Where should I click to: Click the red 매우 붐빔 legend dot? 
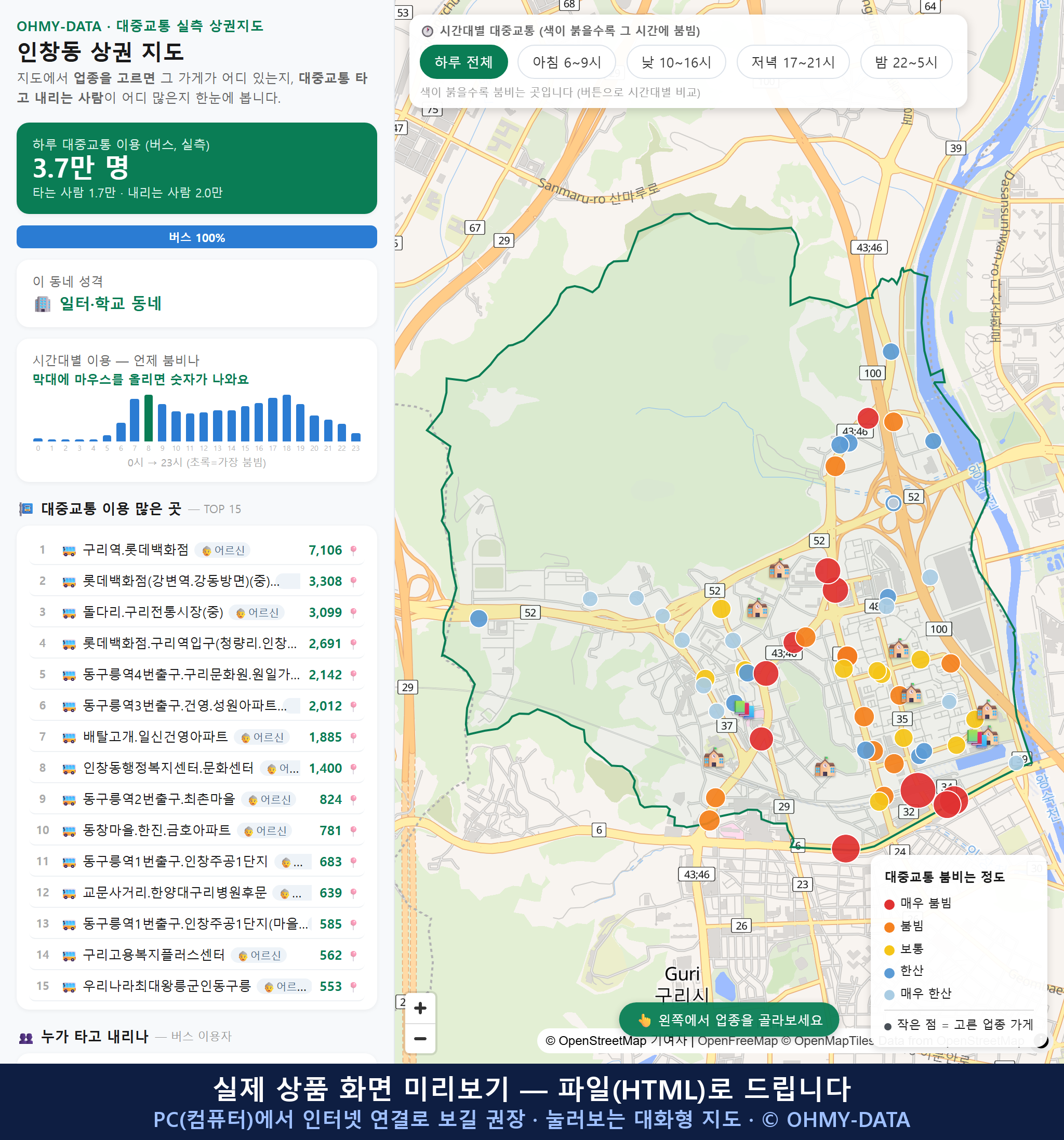pos(889,904)
